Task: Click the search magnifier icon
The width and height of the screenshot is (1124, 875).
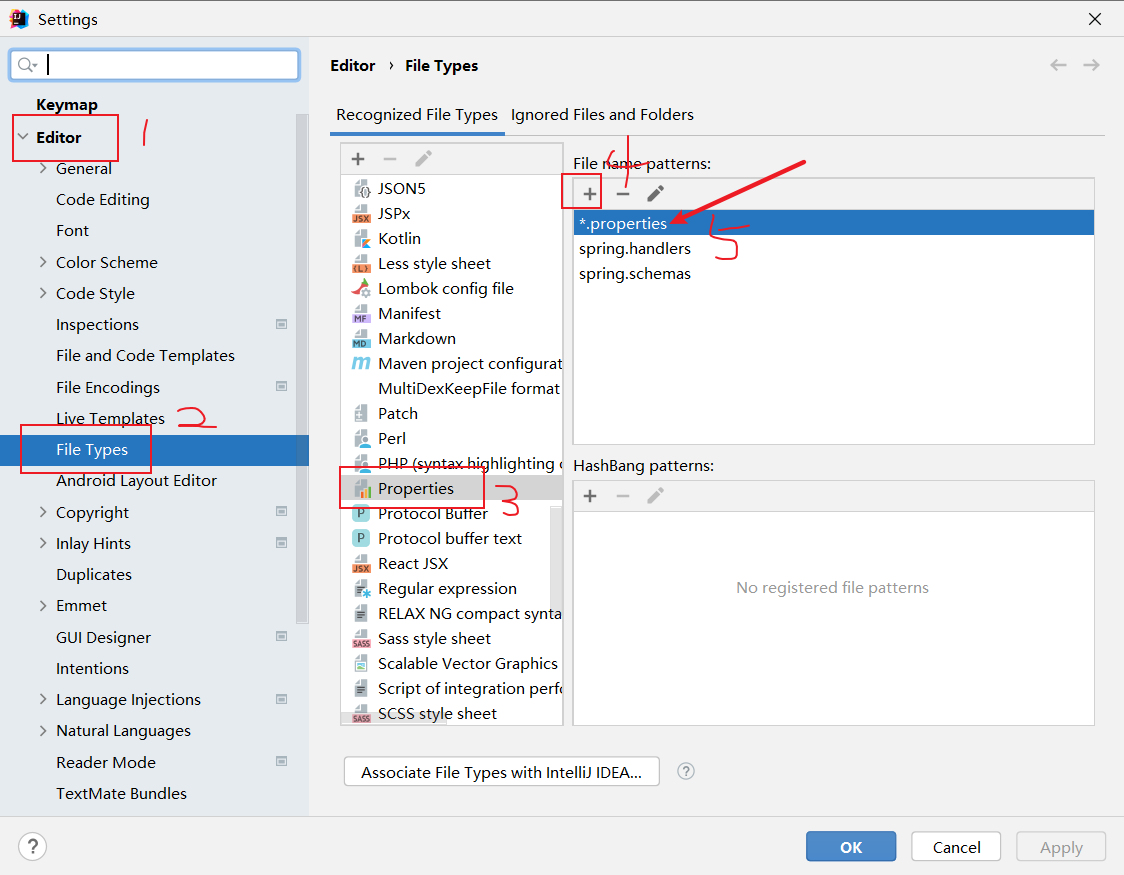Action: click(x=27, y=65)
